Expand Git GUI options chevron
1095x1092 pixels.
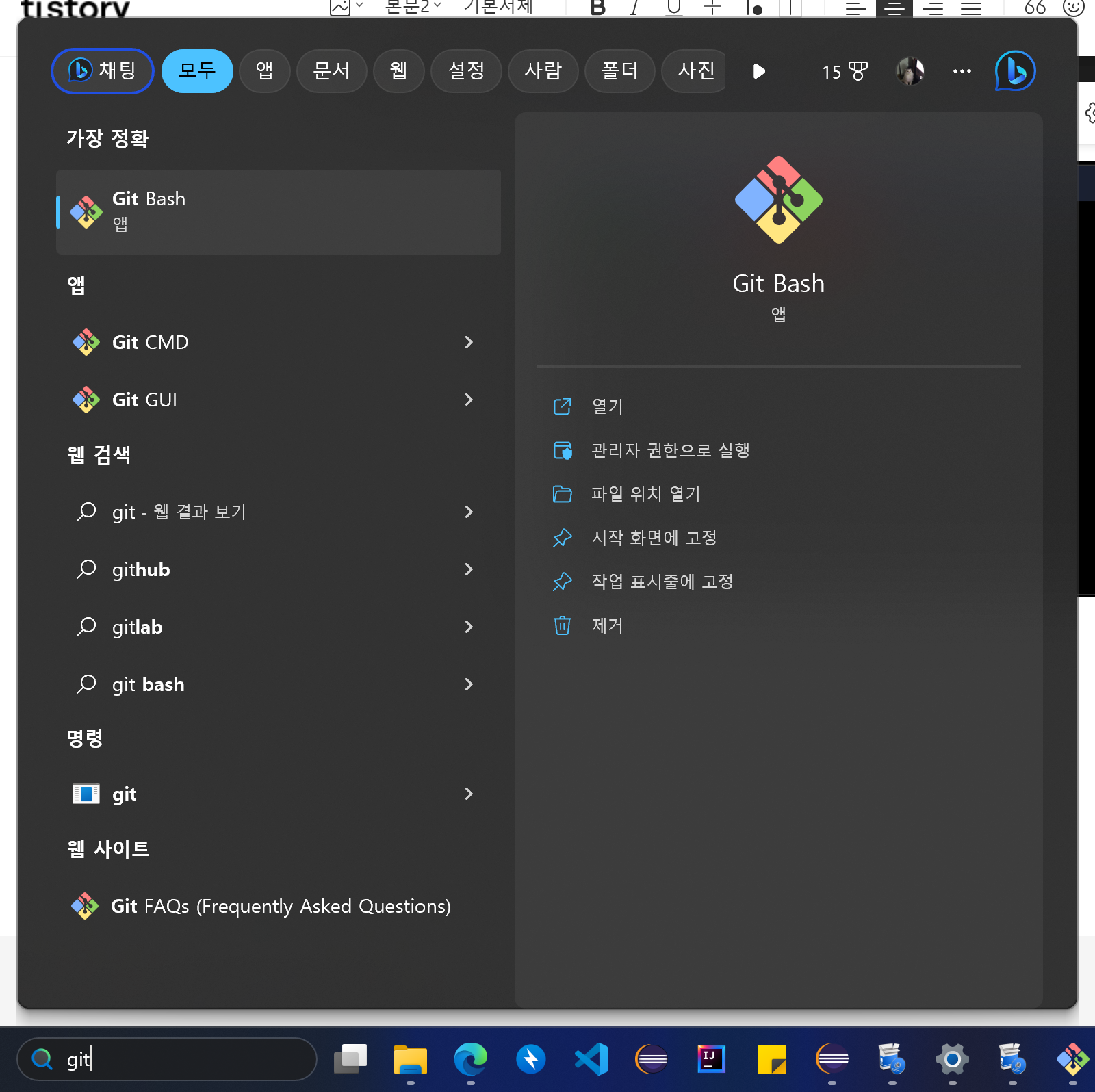469,400
